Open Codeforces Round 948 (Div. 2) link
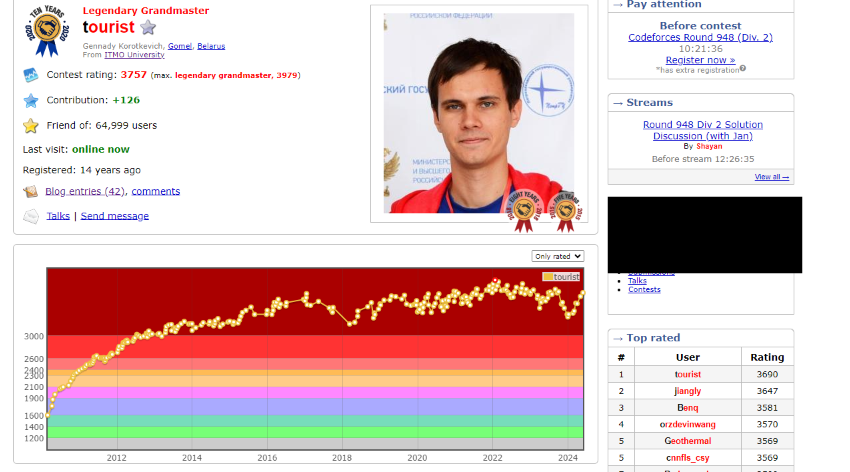Image resolution: width=850 pixels, height=472 pixels. [x=700, y=37]
